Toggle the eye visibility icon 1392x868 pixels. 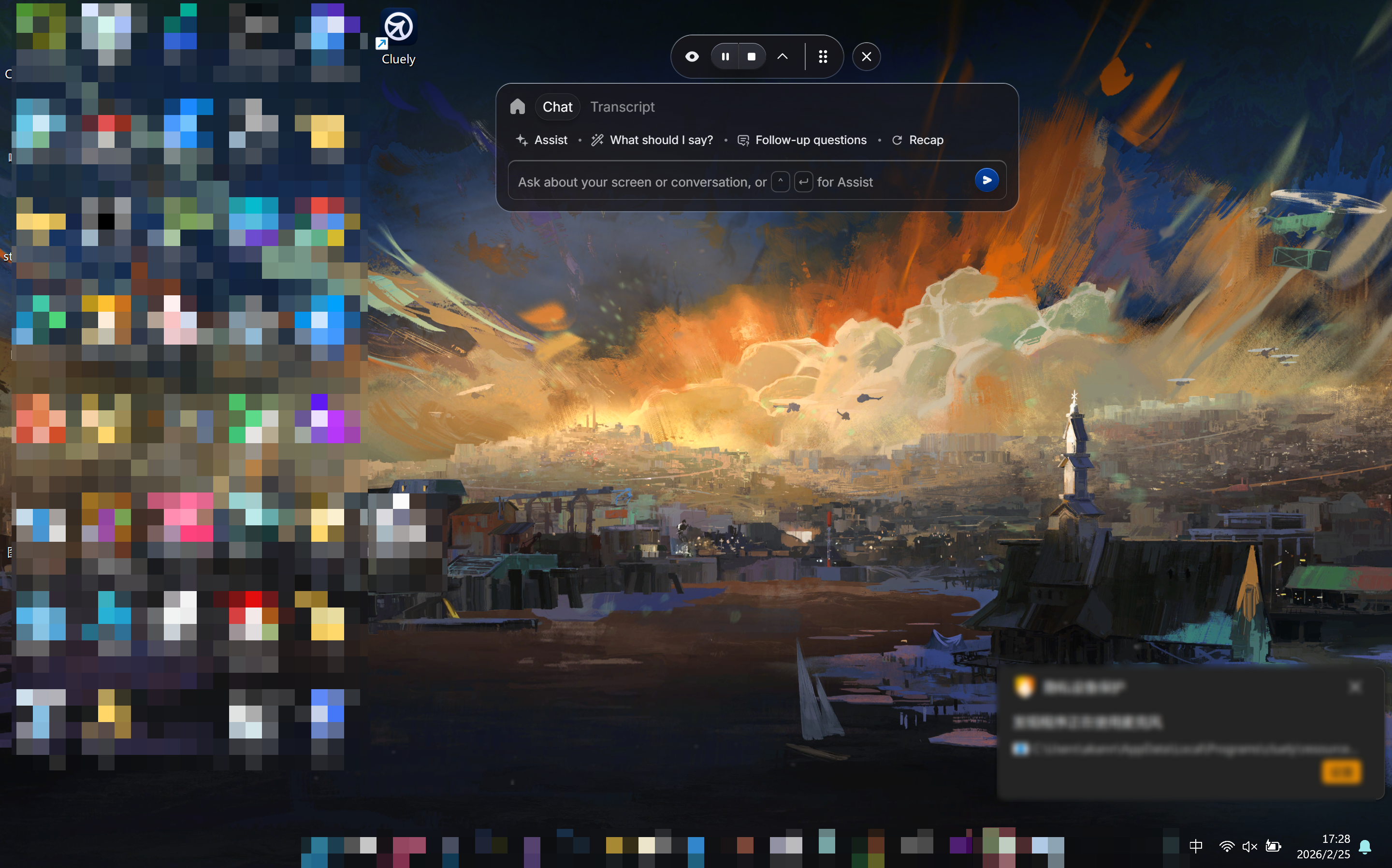692,56
